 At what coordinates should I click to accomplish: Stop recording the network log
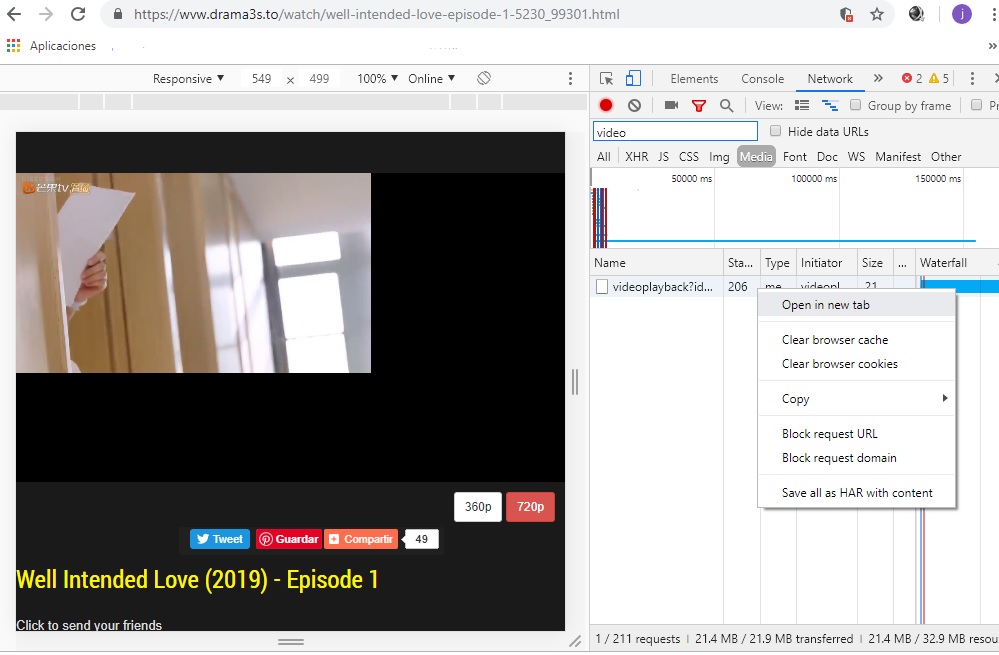[606, 105]
